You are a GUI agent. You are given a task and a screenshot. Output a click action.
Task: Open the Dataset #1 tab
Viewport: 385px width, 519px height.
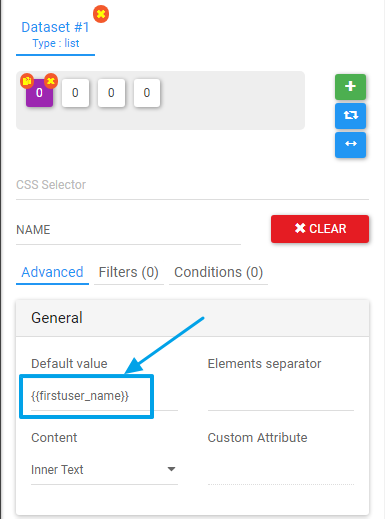click(55, 35)
